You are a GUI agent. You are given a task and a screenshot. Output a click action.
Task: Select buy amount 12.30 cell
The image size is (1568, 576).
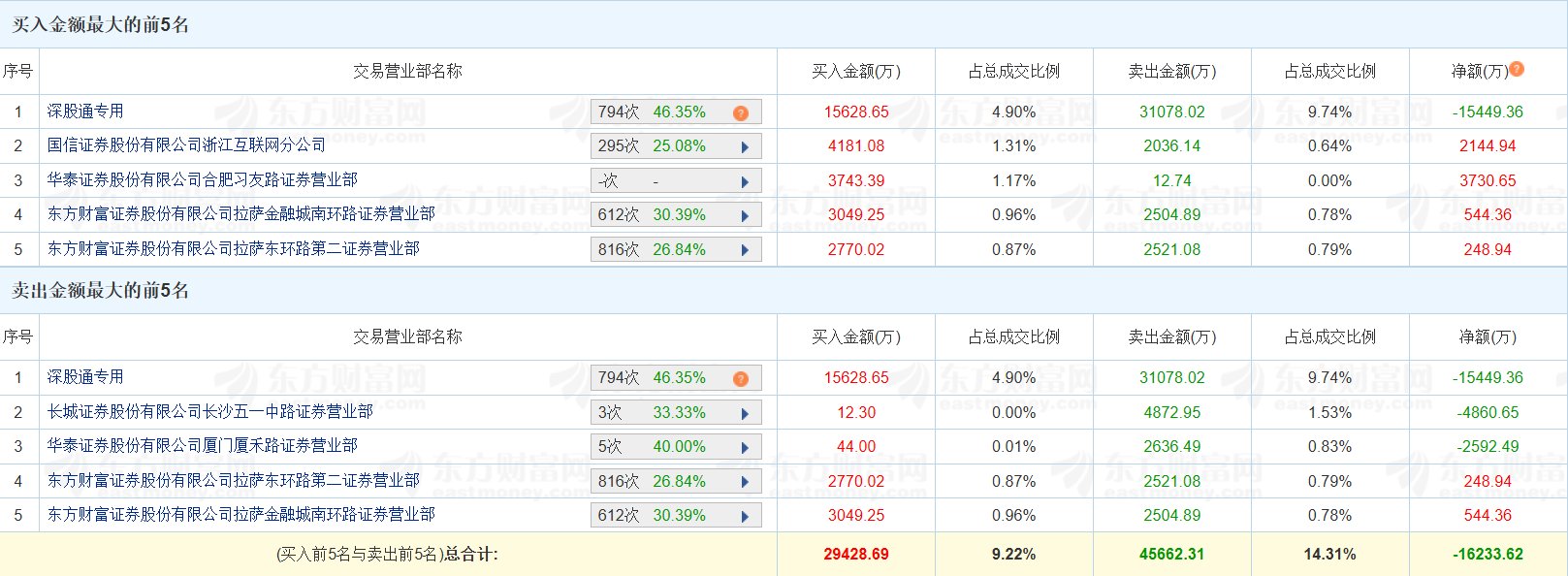coord(856,413)
